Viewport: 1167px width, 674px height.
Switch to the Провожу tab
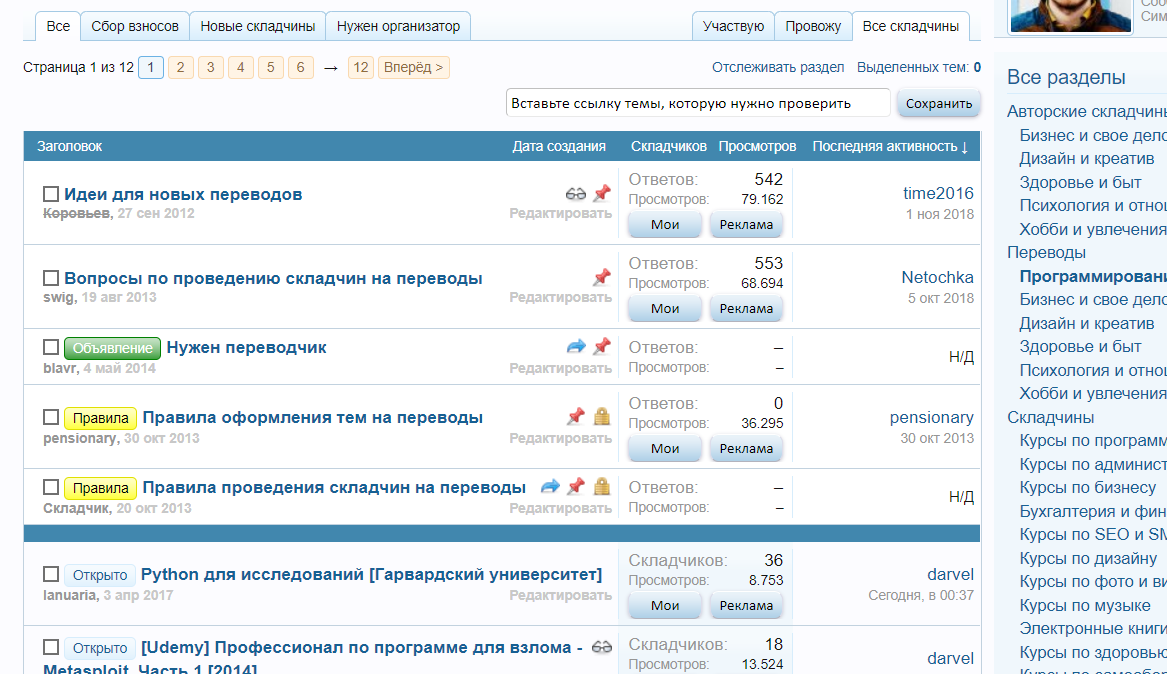click(813, 26)
